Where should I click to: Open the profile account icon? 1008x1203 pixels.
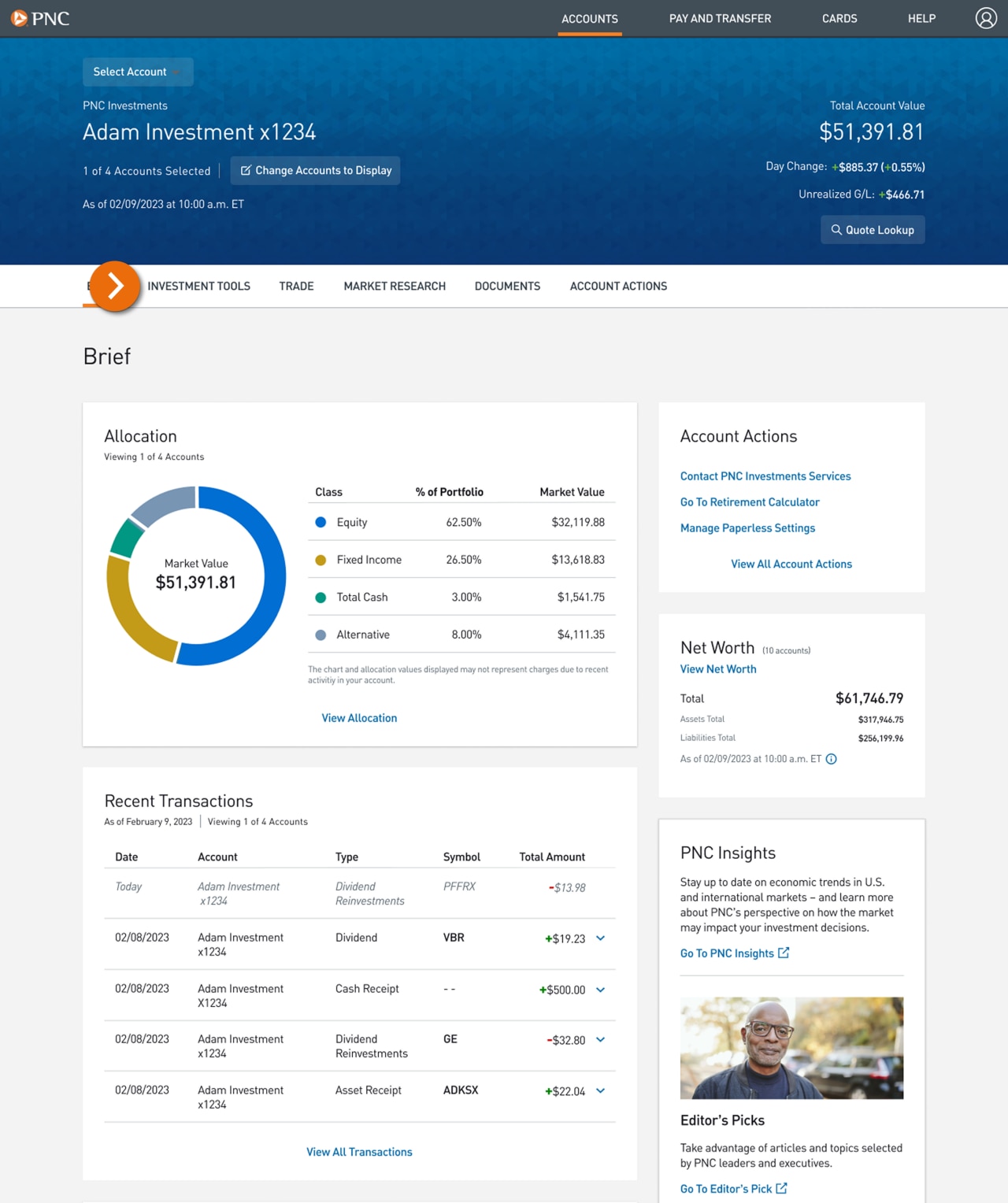point(985,18)
